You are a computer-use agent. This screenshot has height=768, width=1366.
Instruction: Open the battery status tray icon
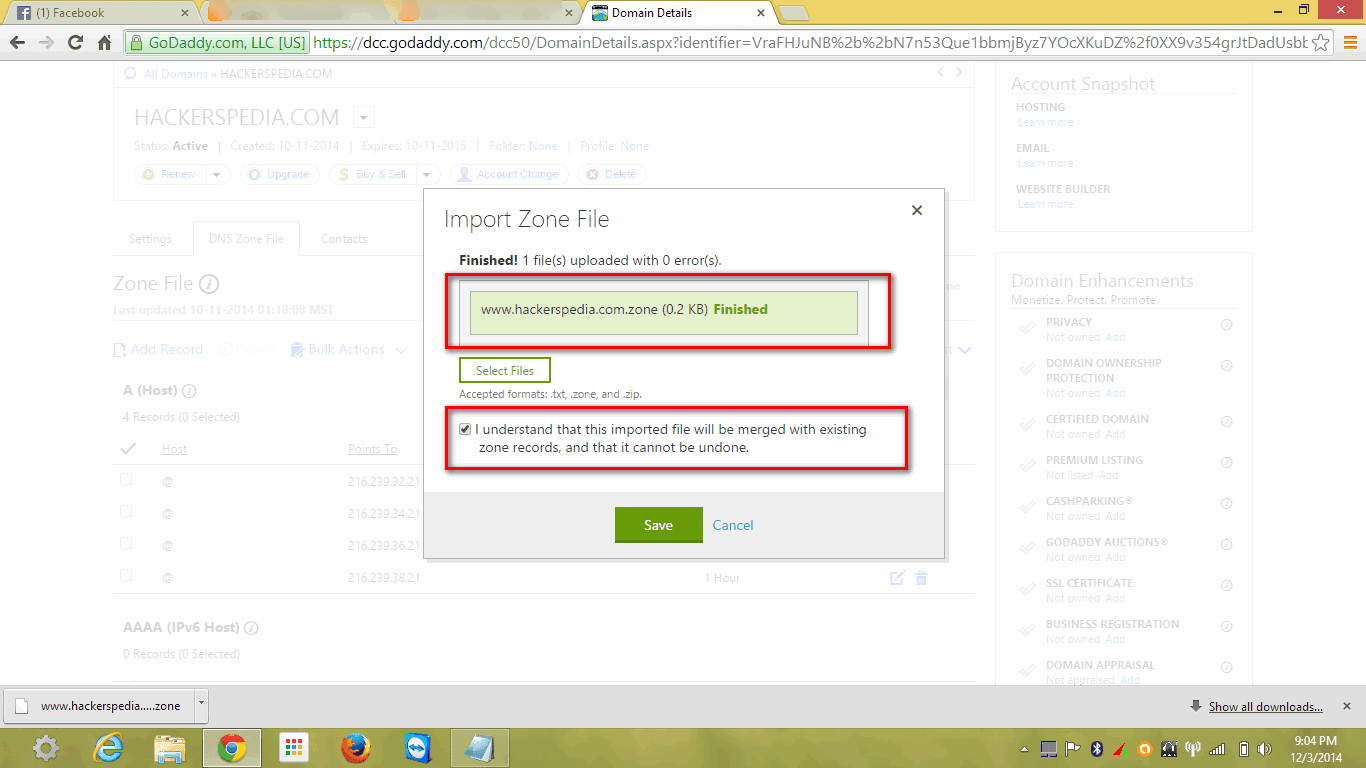[1243, 749]
